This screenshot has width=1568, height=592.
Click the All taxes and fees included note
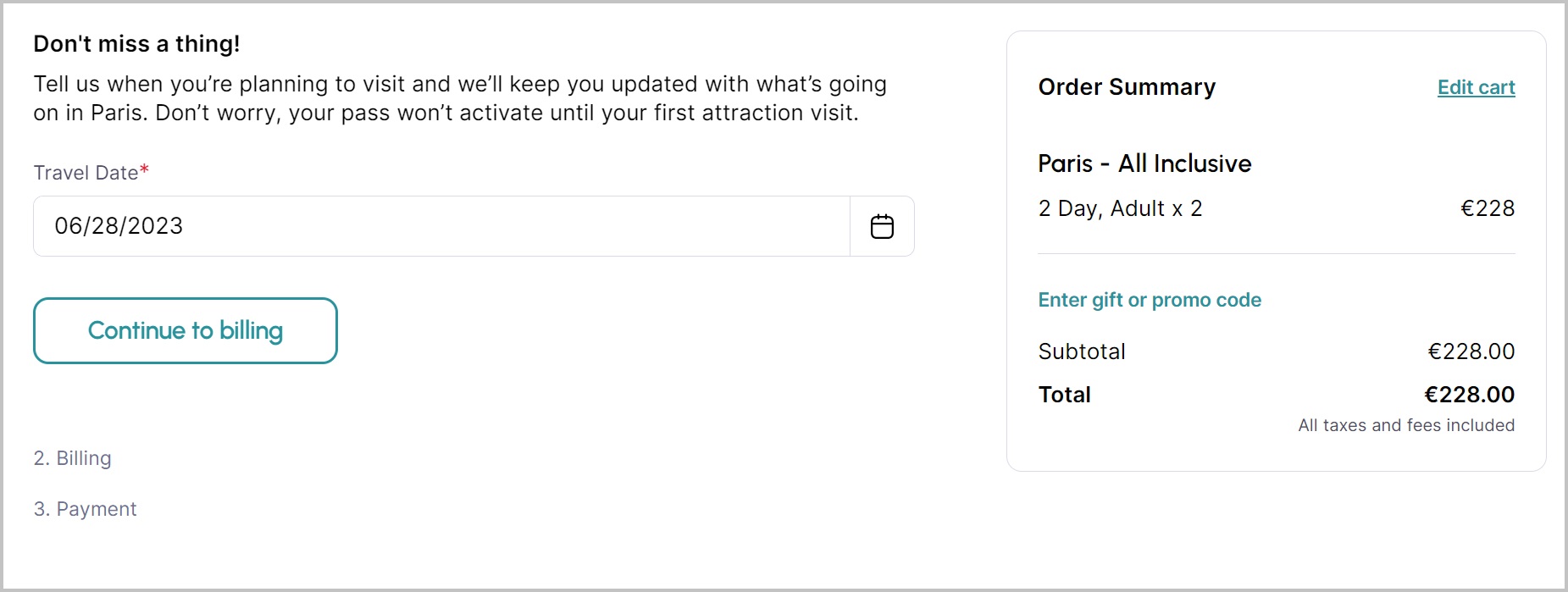(1406, 425)
